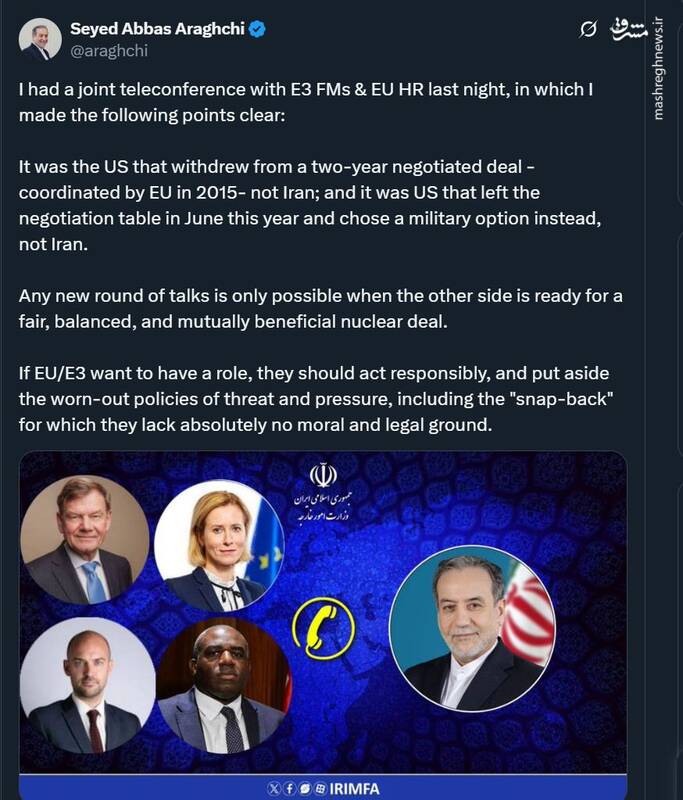Click the IRIMFA footer label

pyautogui.click(x=354, y=789)
